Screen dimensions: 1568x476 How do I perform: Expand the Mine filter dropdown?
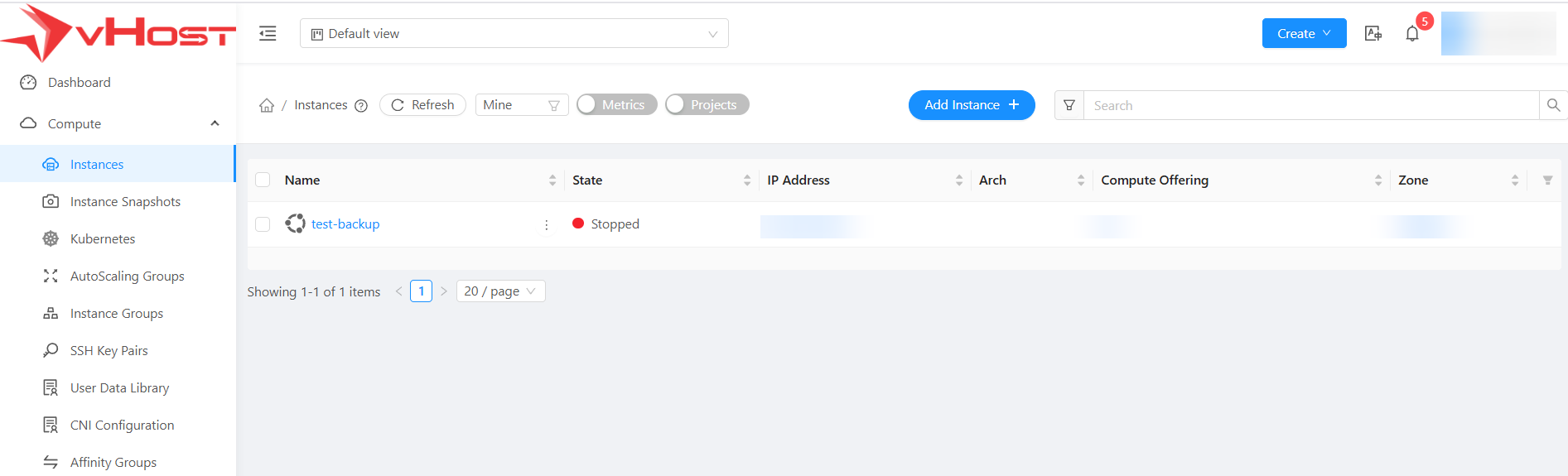tap(521, 105)
